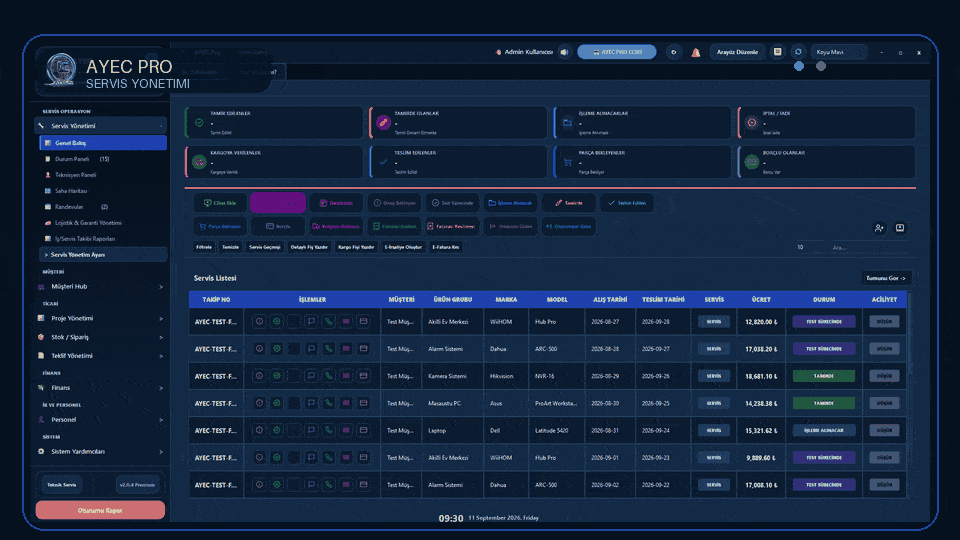Click the Oturumu Kapat button
The height and width of the screenshot is (540, 960).
click(x=100, y=510)
